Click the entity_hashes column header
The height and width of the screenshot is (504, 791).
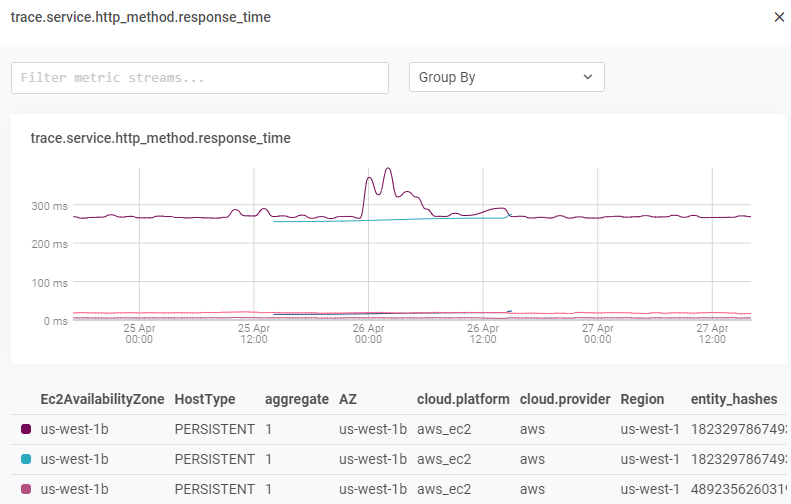coord(733,399)
